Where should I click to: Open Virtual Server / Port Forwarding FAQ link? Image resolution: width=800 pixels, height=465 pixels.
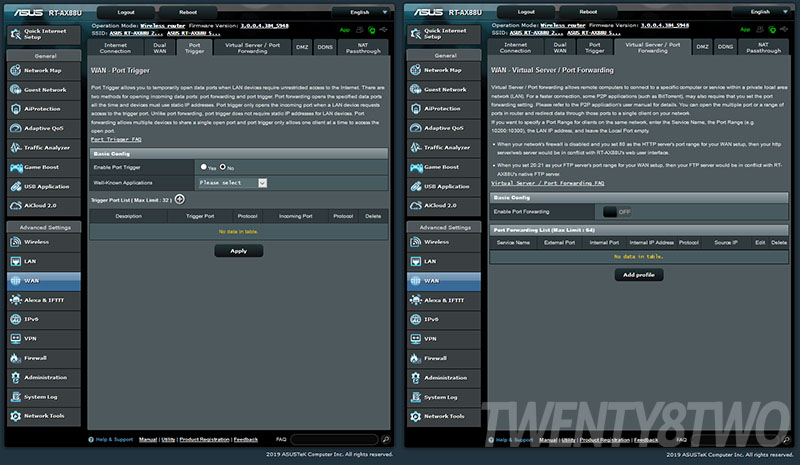point(547,183)
